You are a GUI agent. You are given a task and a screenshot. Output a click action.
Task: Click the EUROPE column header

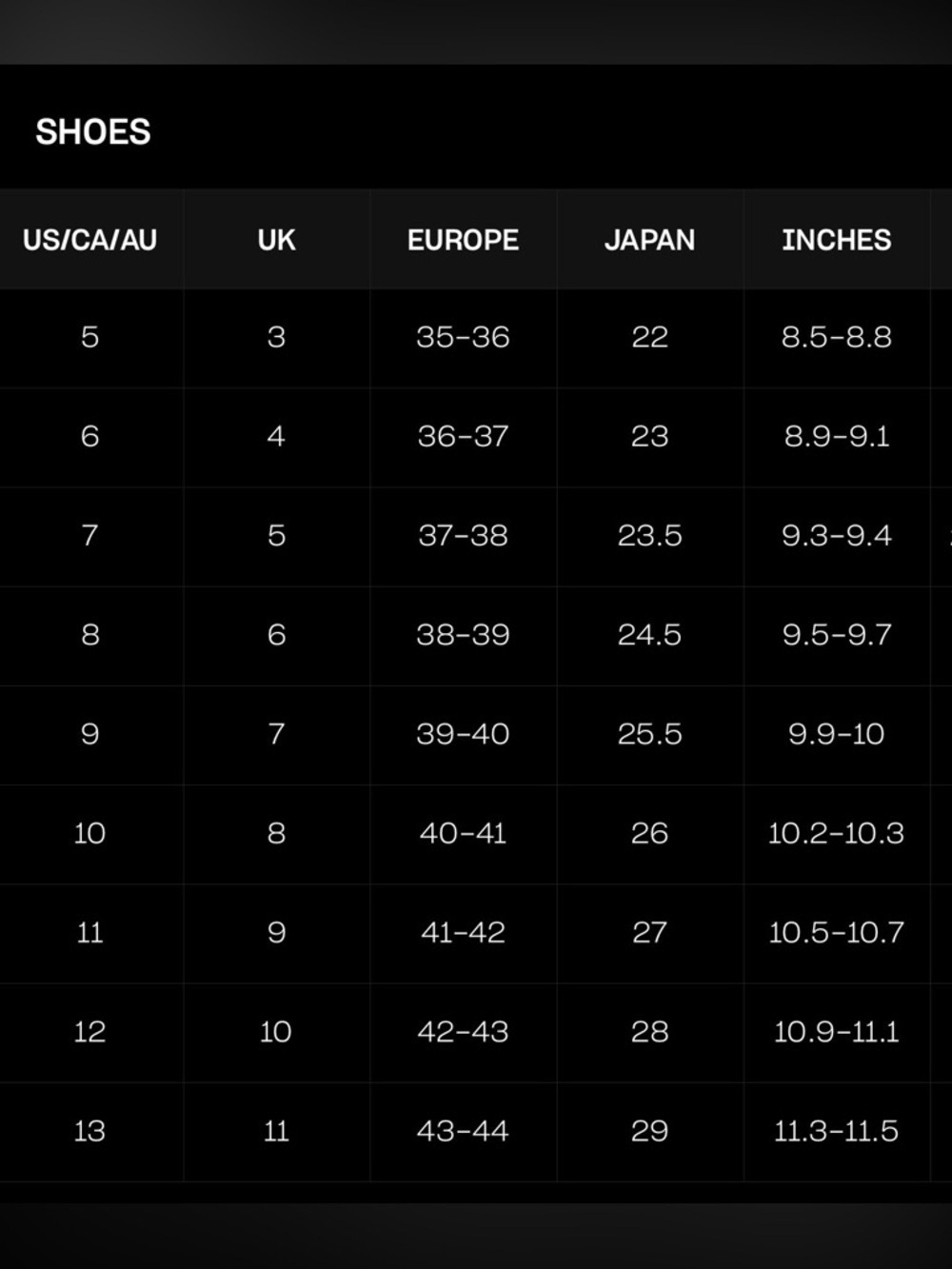pyautogui.click(x=463, y=240)
